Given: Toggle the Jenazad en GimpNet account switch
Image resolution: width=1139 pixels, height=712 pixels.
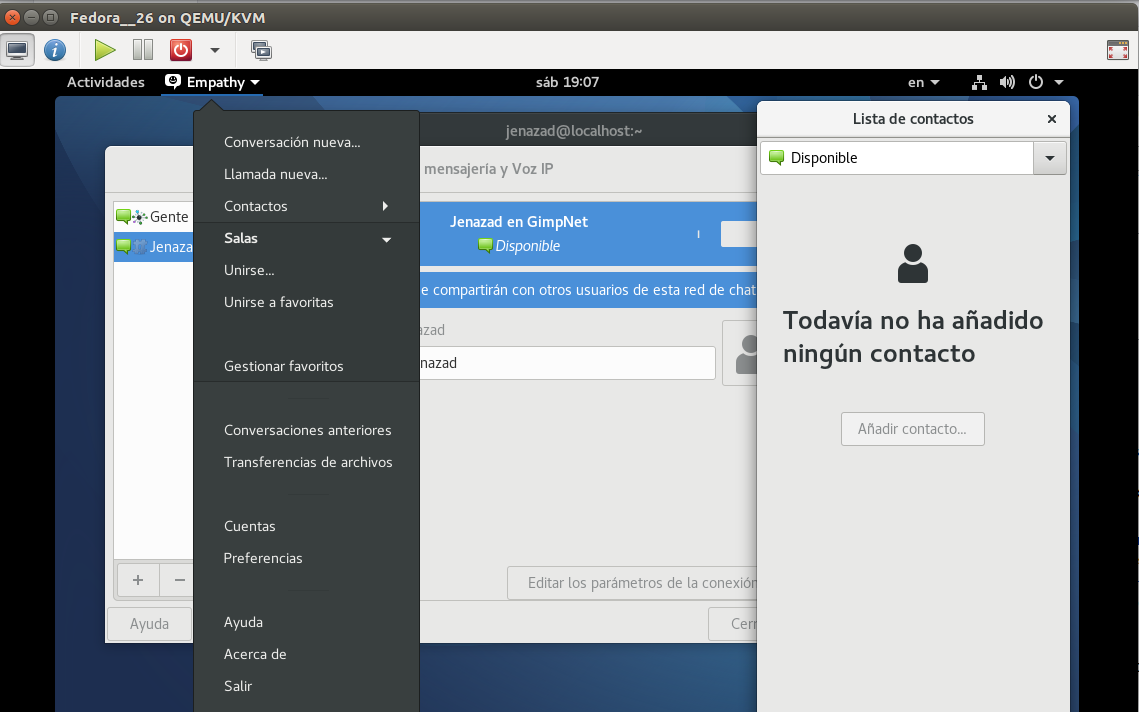Looking at the screenshot, I should coord(739,234).
